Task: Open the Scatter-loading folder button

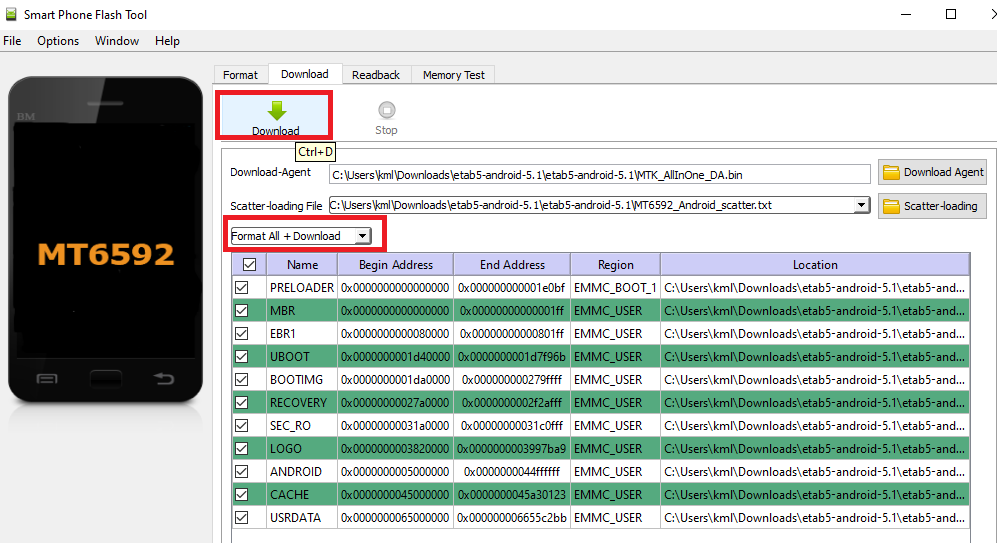Action: click(x=932, y=206)
